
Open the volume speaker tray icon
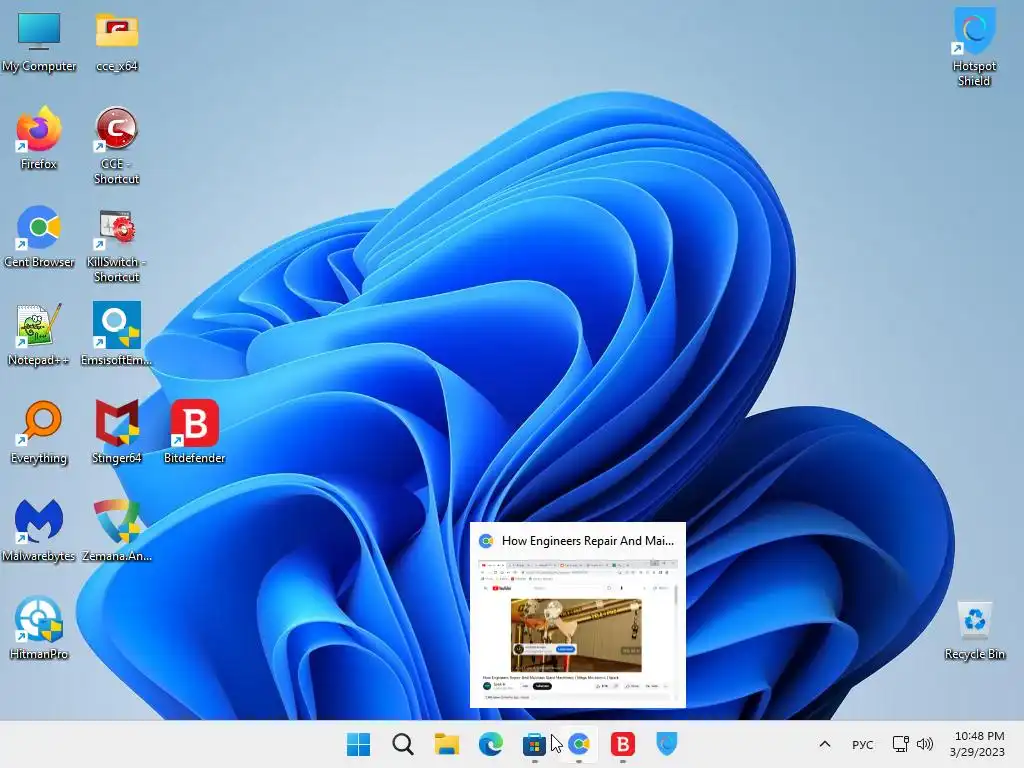[925, 744]
